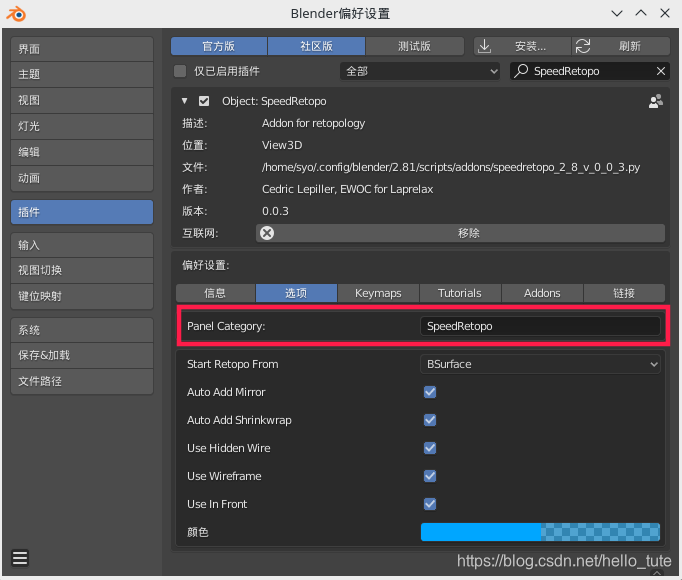Toggle the 官方版 filter button
Image resolution: width=682 pixels, height=580 pixels.
tap(219, 46)
